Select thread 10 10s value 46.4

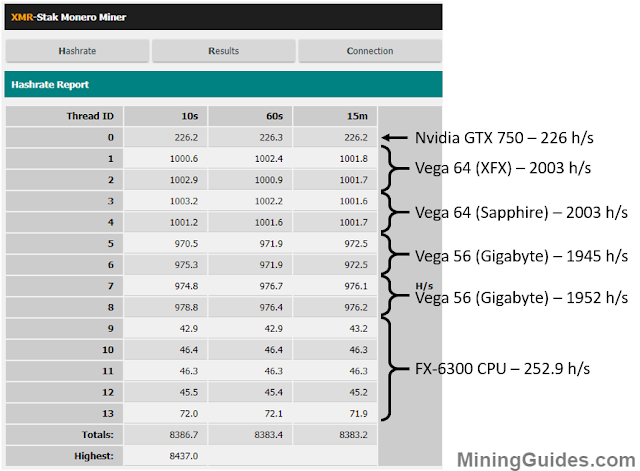(189, 350)
